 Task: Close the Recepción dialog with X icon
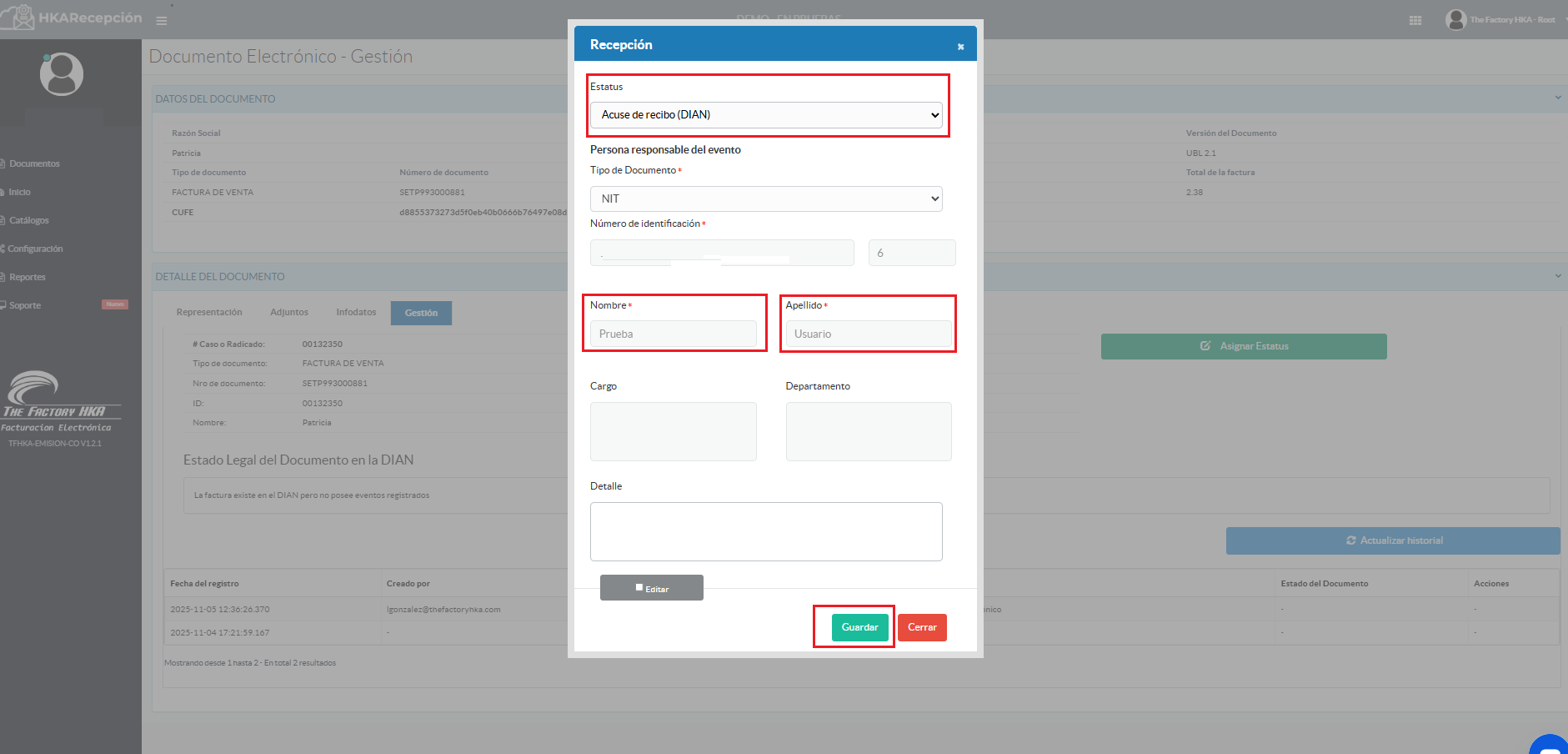pos(960,47)
